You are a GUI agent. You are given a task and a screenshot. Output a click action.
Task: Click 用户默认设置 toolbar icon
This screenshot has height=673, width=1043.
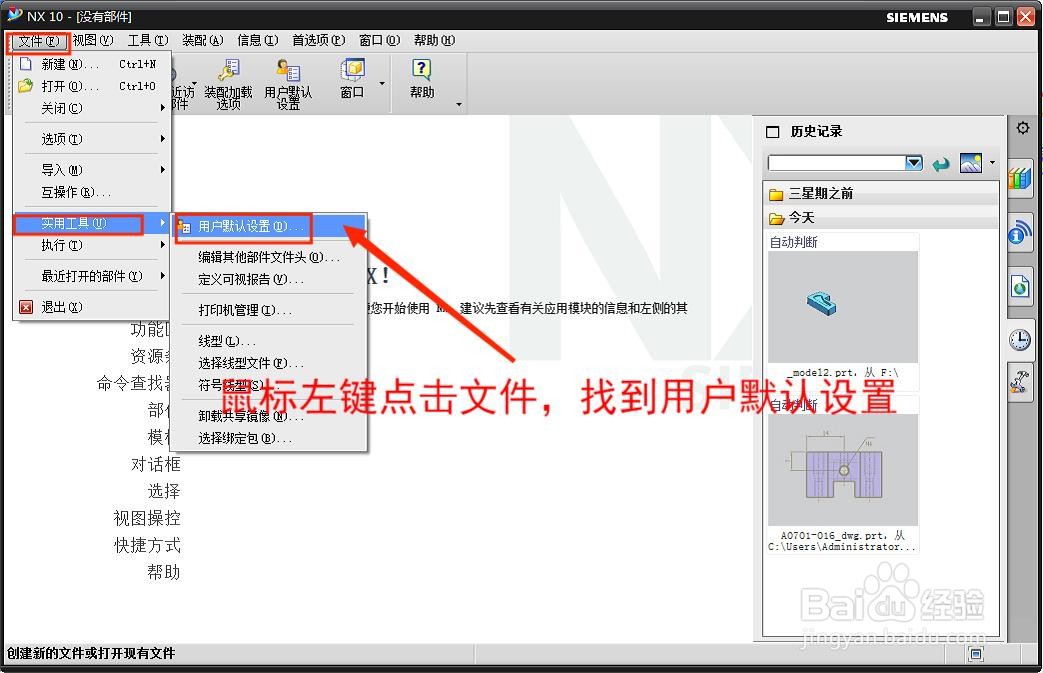[288, 83]
